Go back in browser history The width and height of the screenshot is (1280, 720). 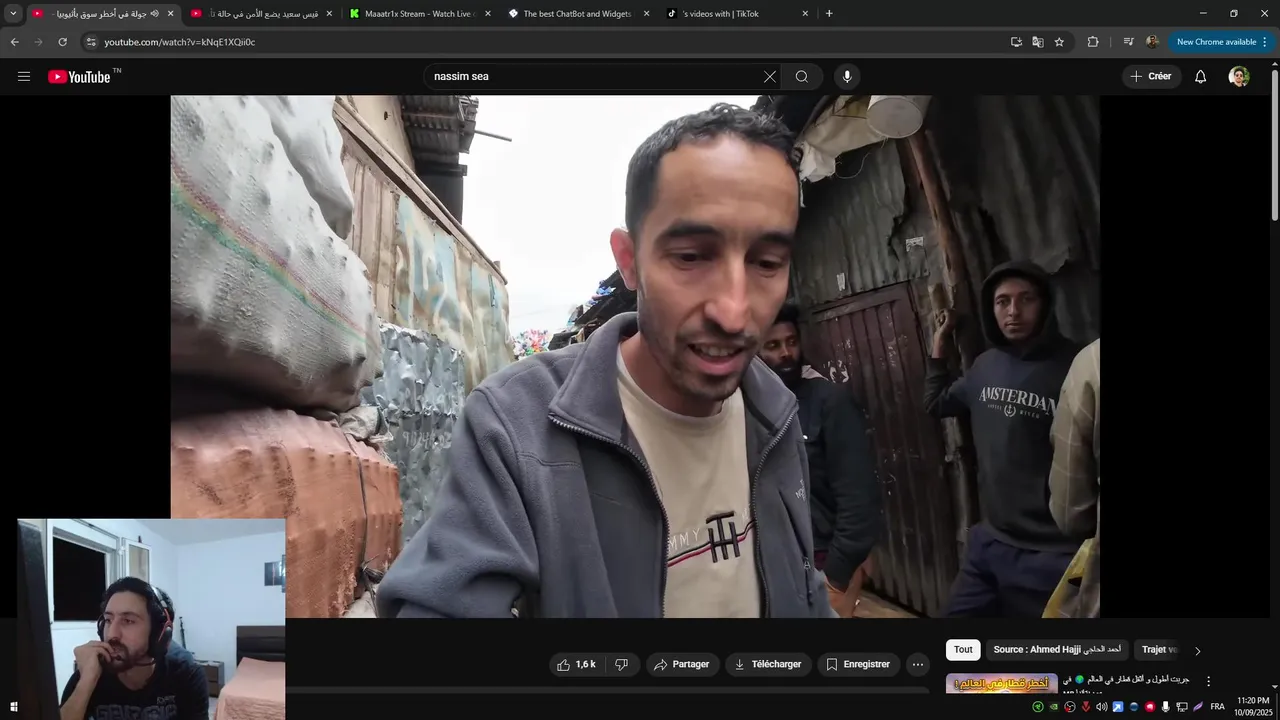click(14, 42)
